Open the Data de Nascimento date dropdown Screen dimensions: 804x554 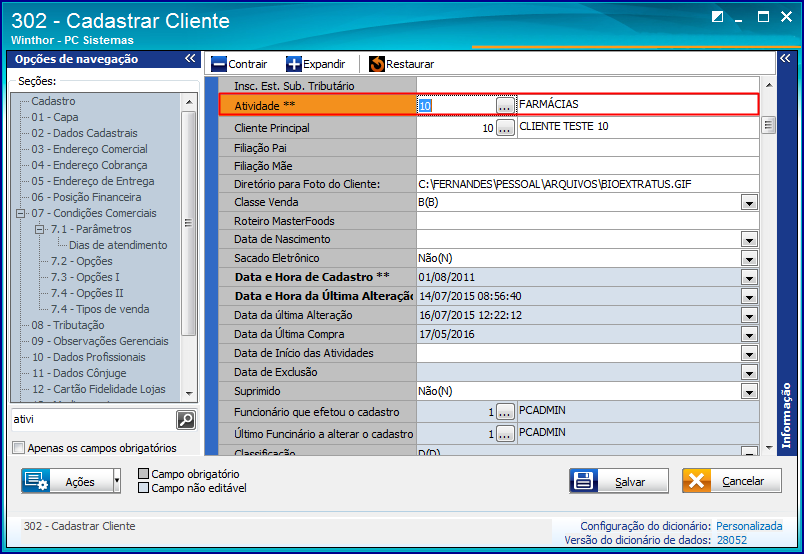point(749,240)
